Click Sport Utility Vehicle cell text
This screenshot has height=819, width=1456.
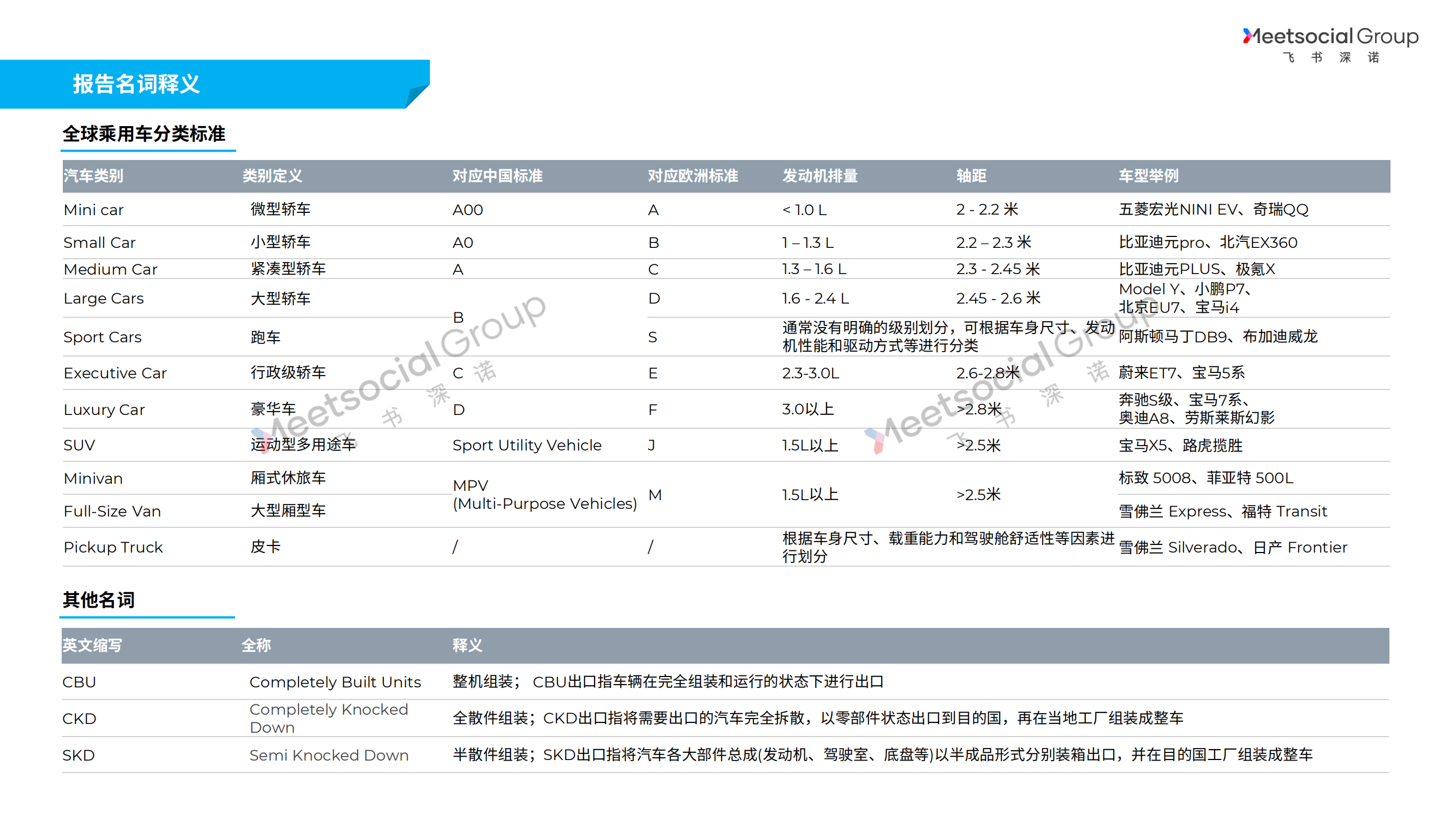click(527, 446)
